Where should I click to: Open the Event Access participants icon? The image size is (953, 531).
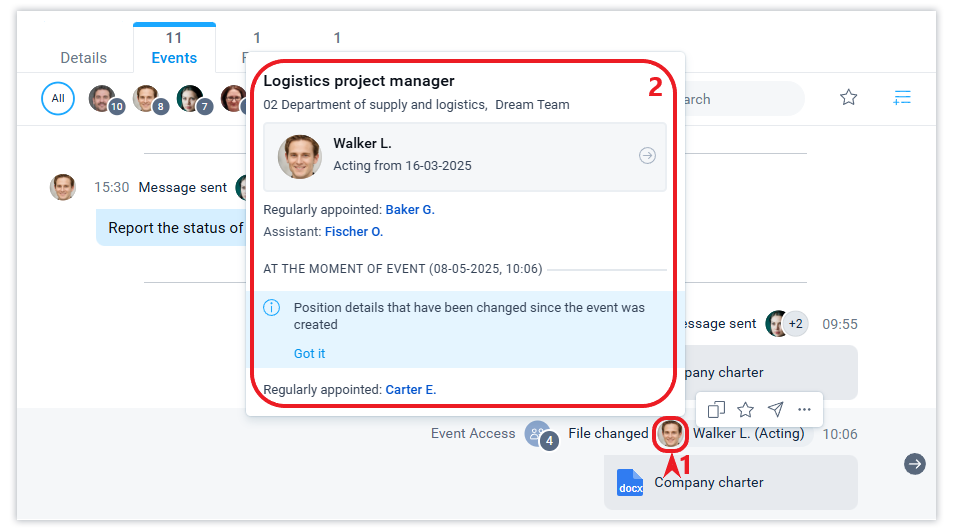pyautogui.click(x=539, y=433)
